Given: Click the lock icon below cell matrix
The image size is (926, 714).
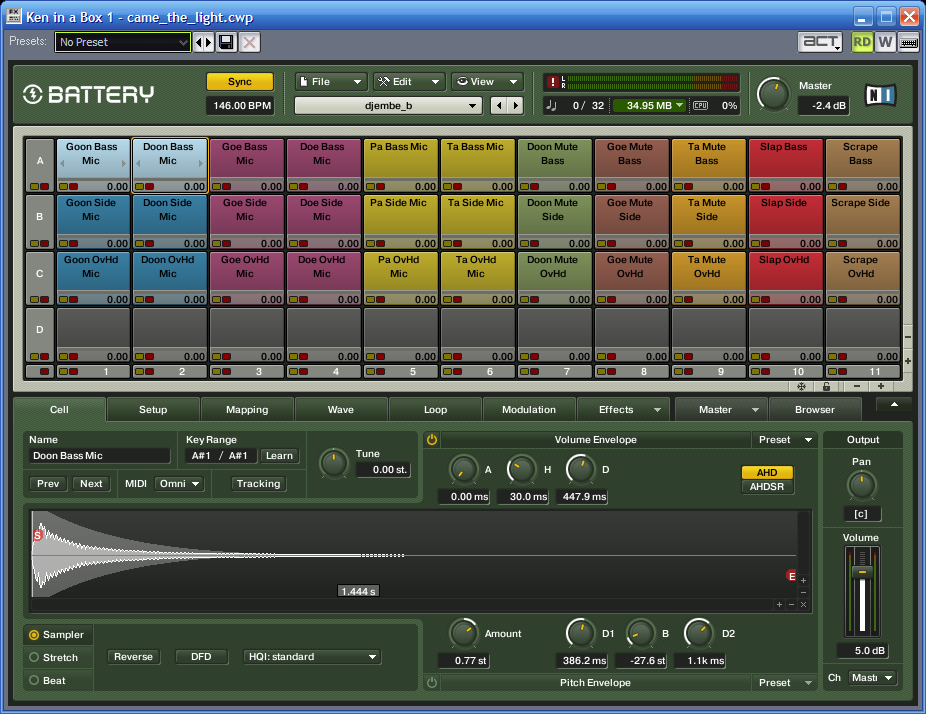Looking at the screenshot, I should click(x=826, y=386).
